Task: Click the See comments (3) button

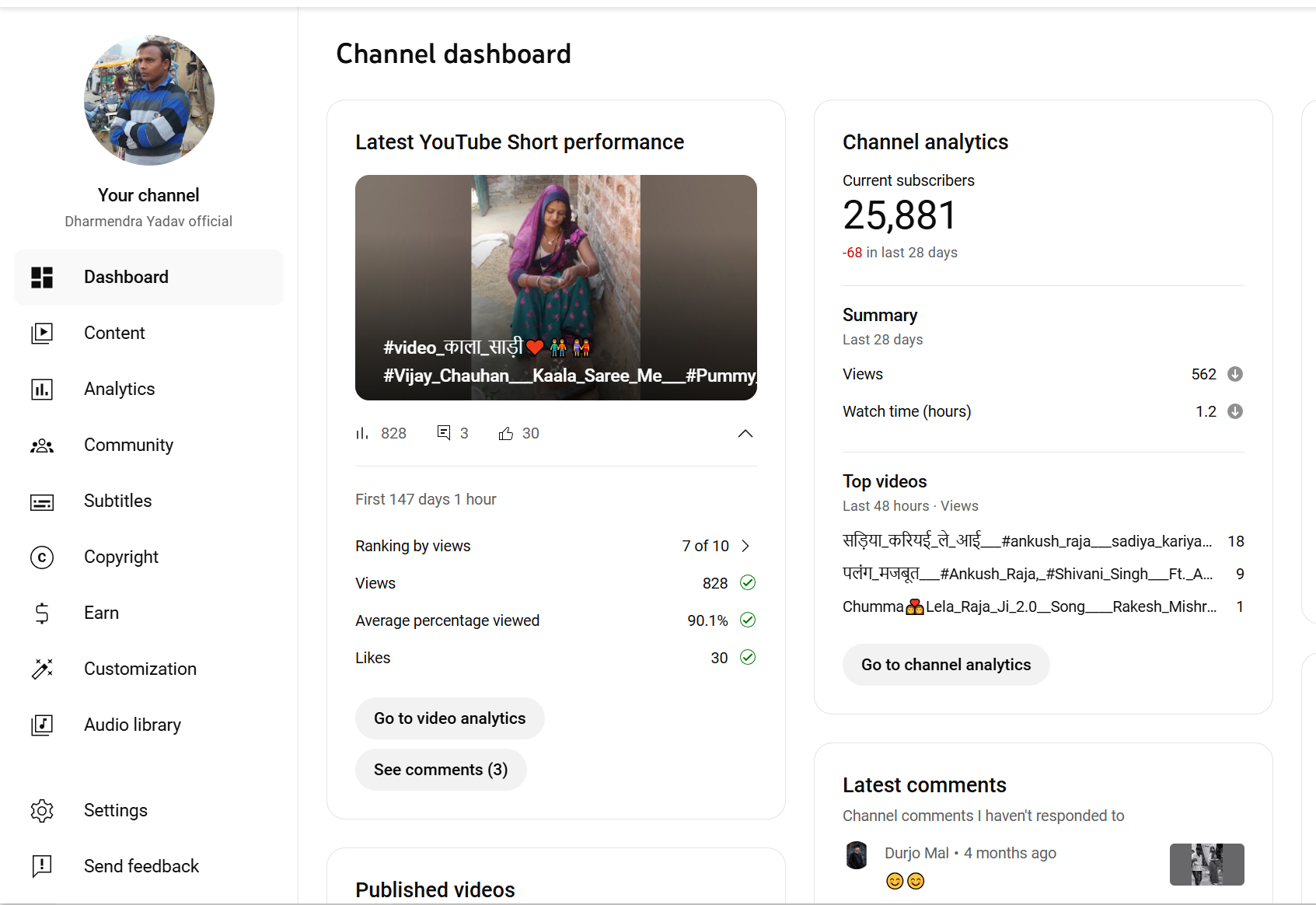Action: [441, 770]
